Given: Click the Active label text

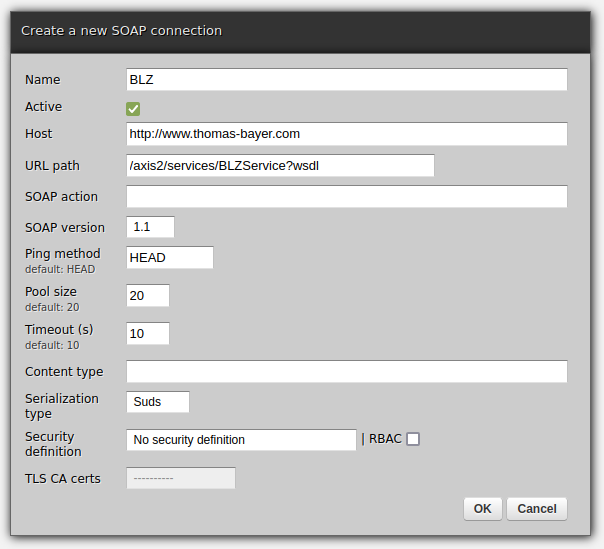Looking at the screenshot, I should click(43, 107).
